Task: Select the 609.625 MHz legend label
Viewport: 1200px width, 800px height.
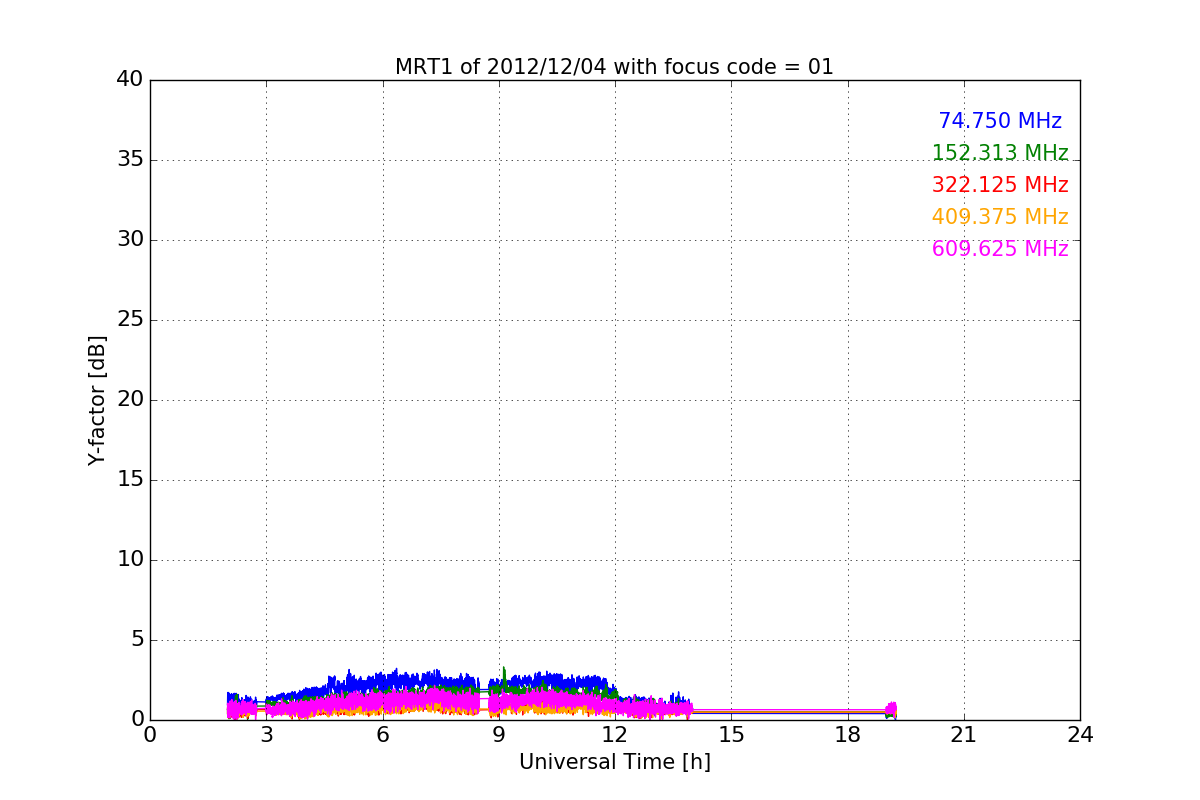Action: (x=1000, y=249)
